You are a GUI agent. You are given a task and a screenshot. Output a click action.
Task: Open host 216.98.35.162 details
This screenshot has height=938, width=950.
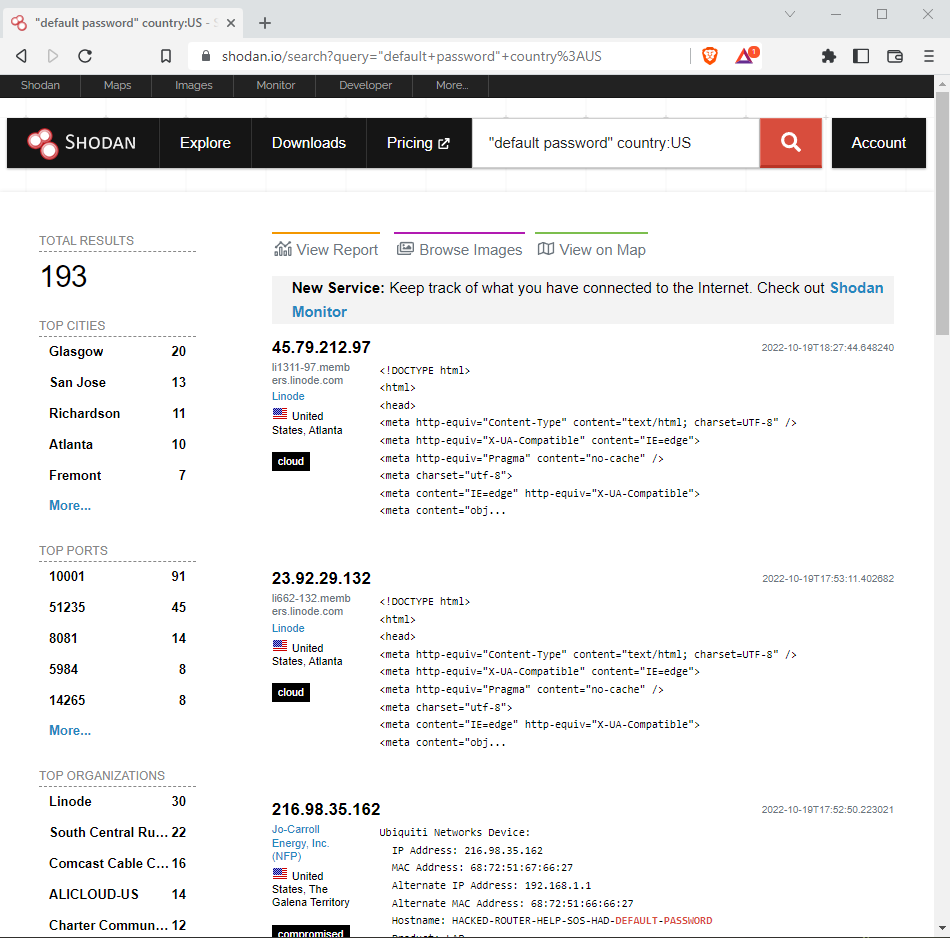(x=326, y=809)
